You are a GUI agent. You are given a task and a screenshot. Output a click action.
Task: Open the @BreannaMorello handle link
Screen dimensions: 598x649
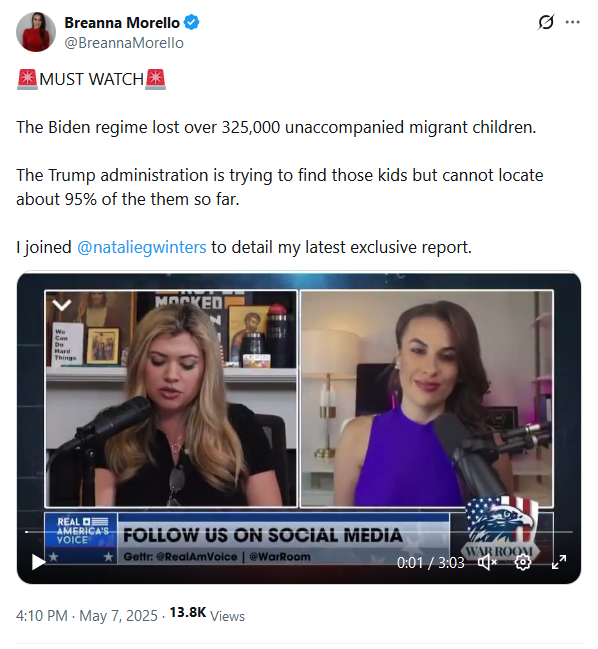click(x=124, y=43)
